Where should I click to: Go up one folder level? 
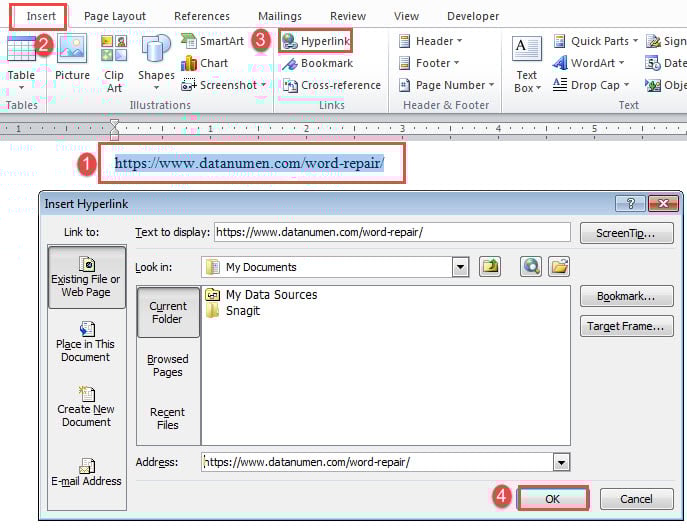coord(490,267)
